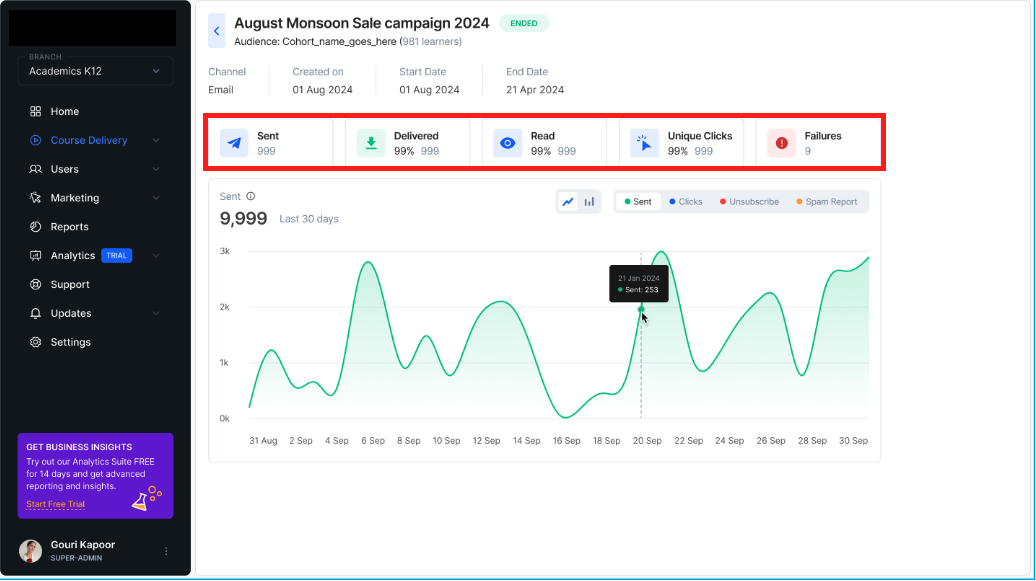This screenshot has width=1036, height=581.
Task: Open Reports in the sidebar
Action: point(69,227)
